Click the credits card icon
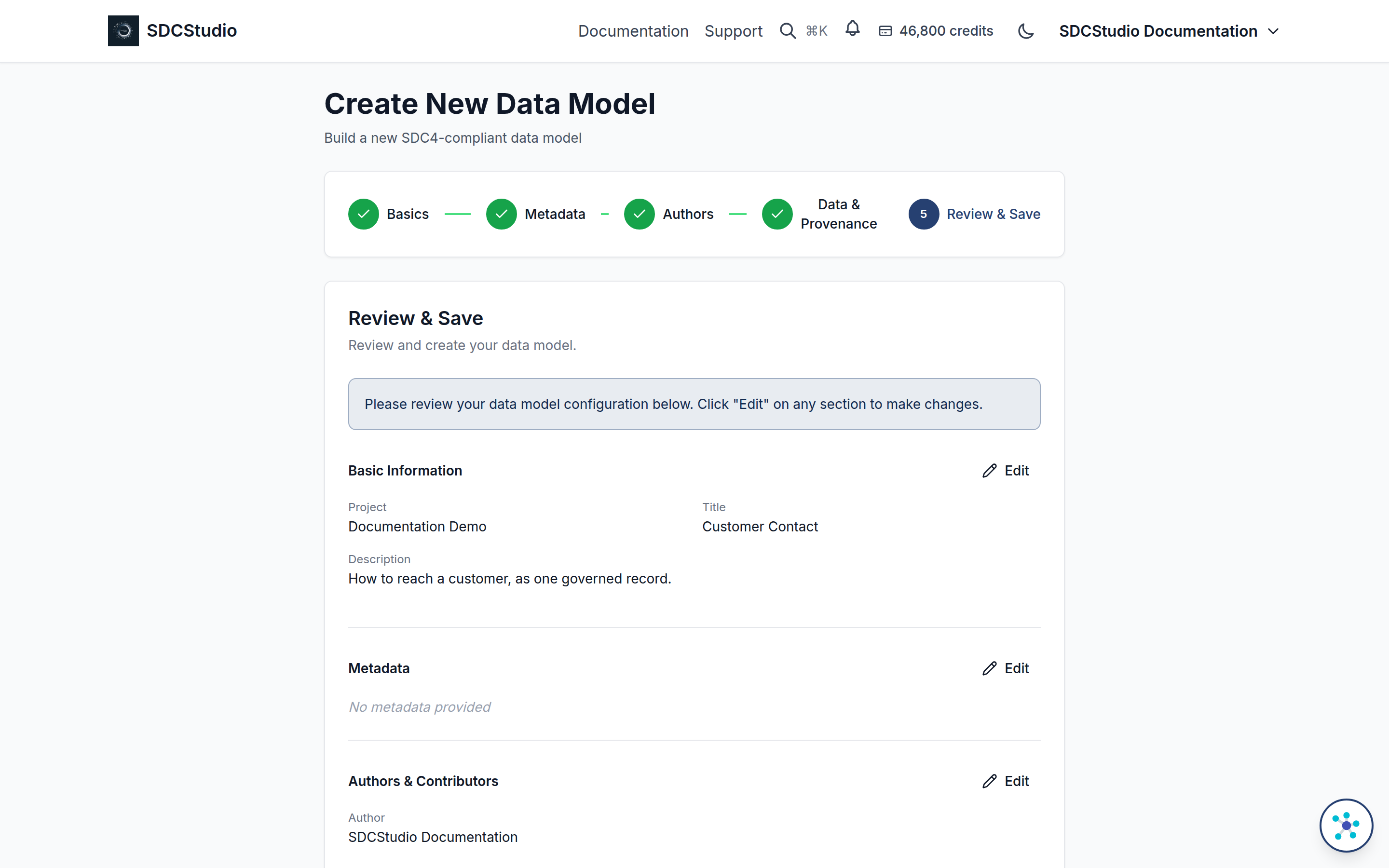This screenshot has height=868, width=1389. click(885, 31)
